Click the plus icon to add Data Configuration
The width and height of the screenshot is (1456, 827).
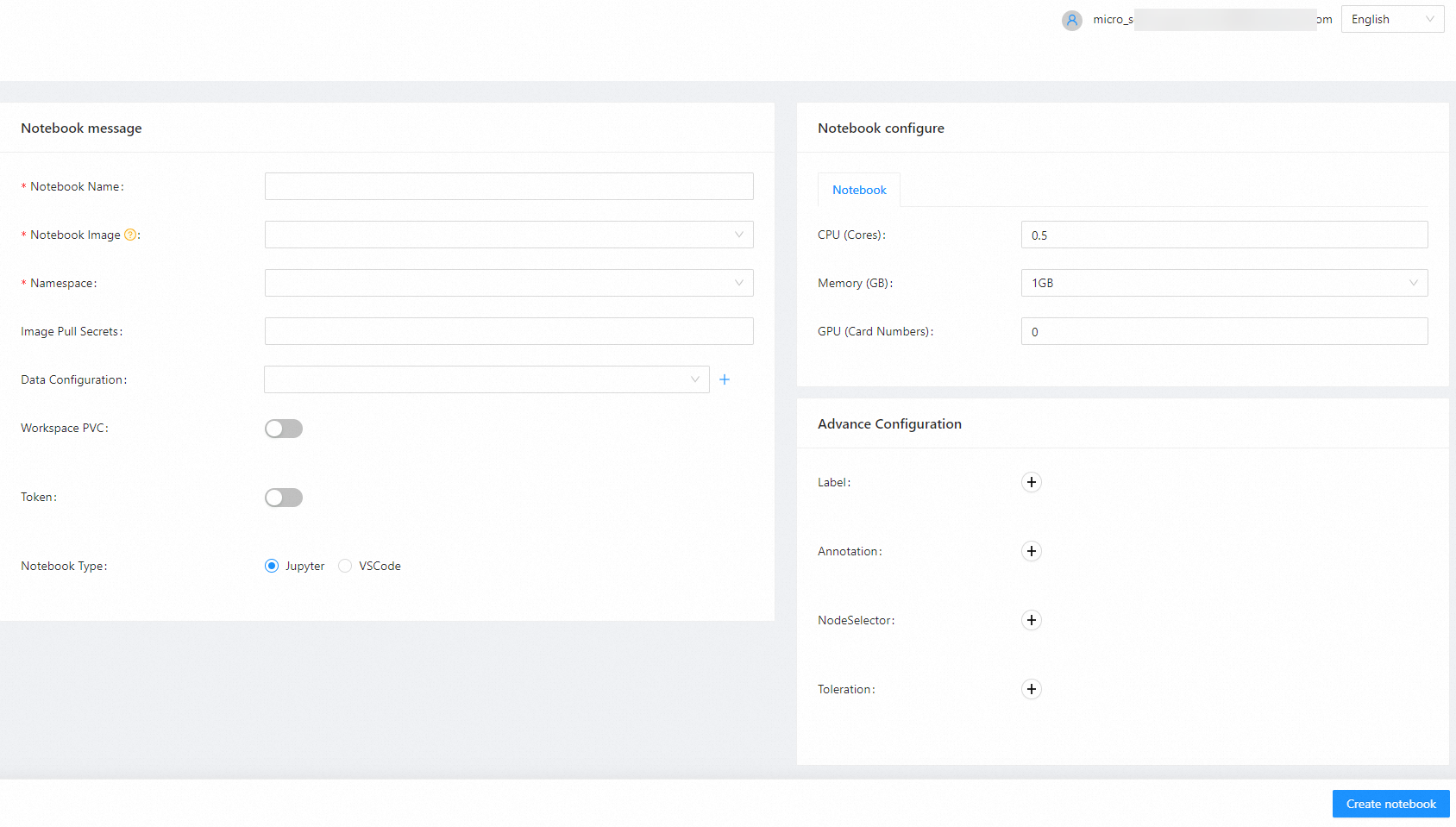pyautogui.click(x=725, y=379)
